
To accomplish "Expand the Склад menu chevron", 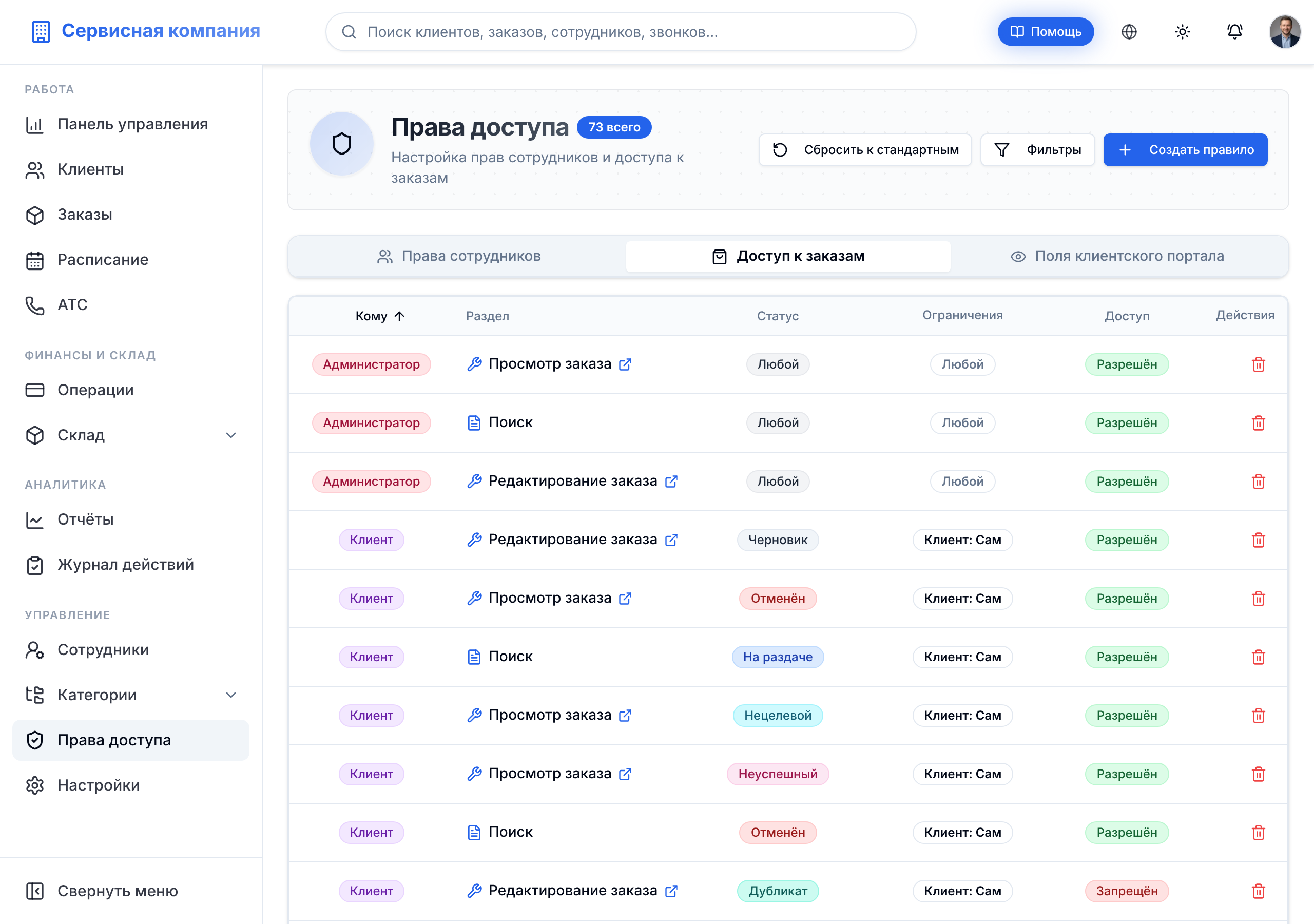I will (x=230, y=436).
